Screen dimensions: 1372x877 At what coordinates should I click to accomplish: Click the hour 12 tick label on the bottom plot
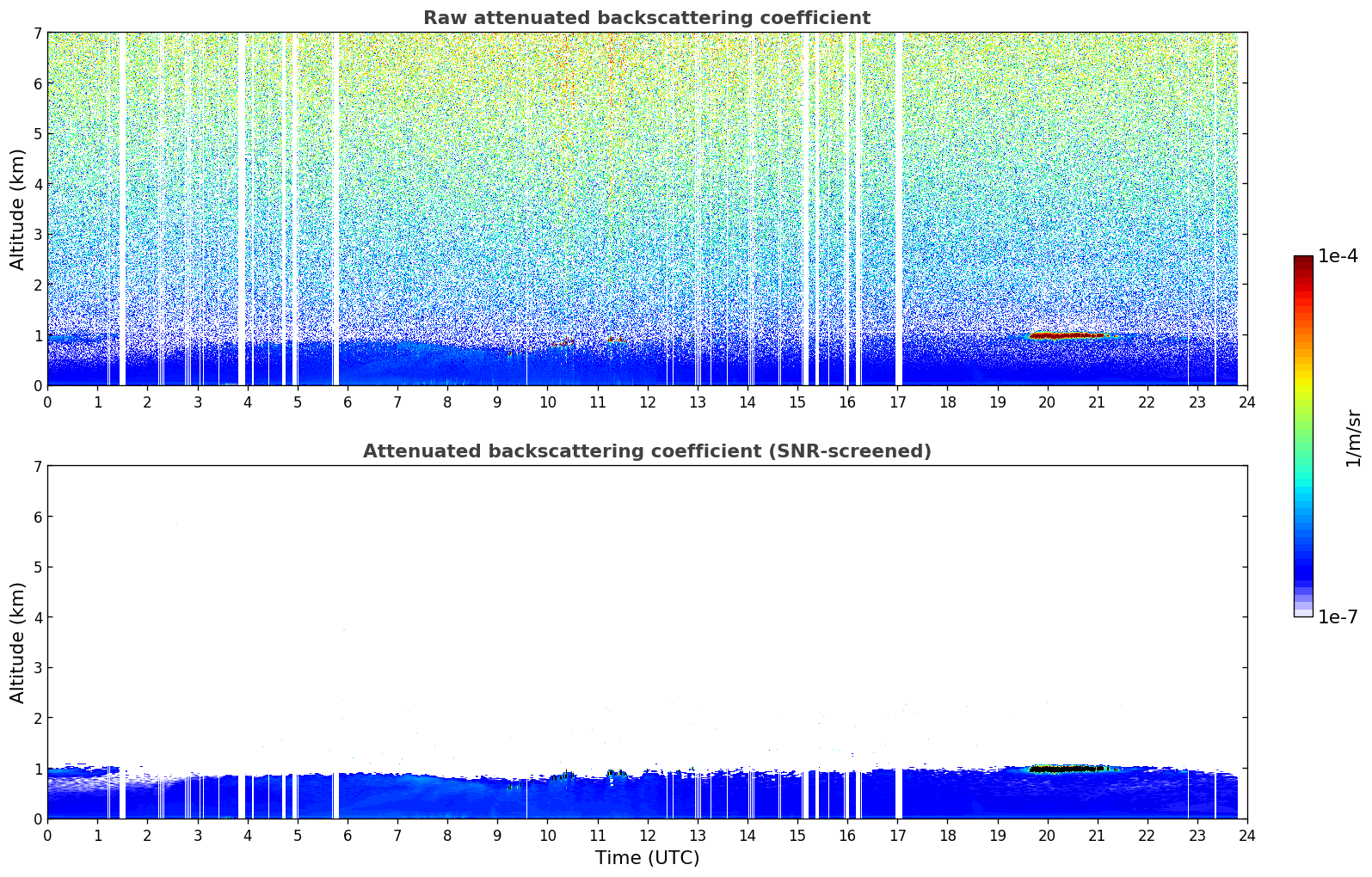[x=647, y=836]
